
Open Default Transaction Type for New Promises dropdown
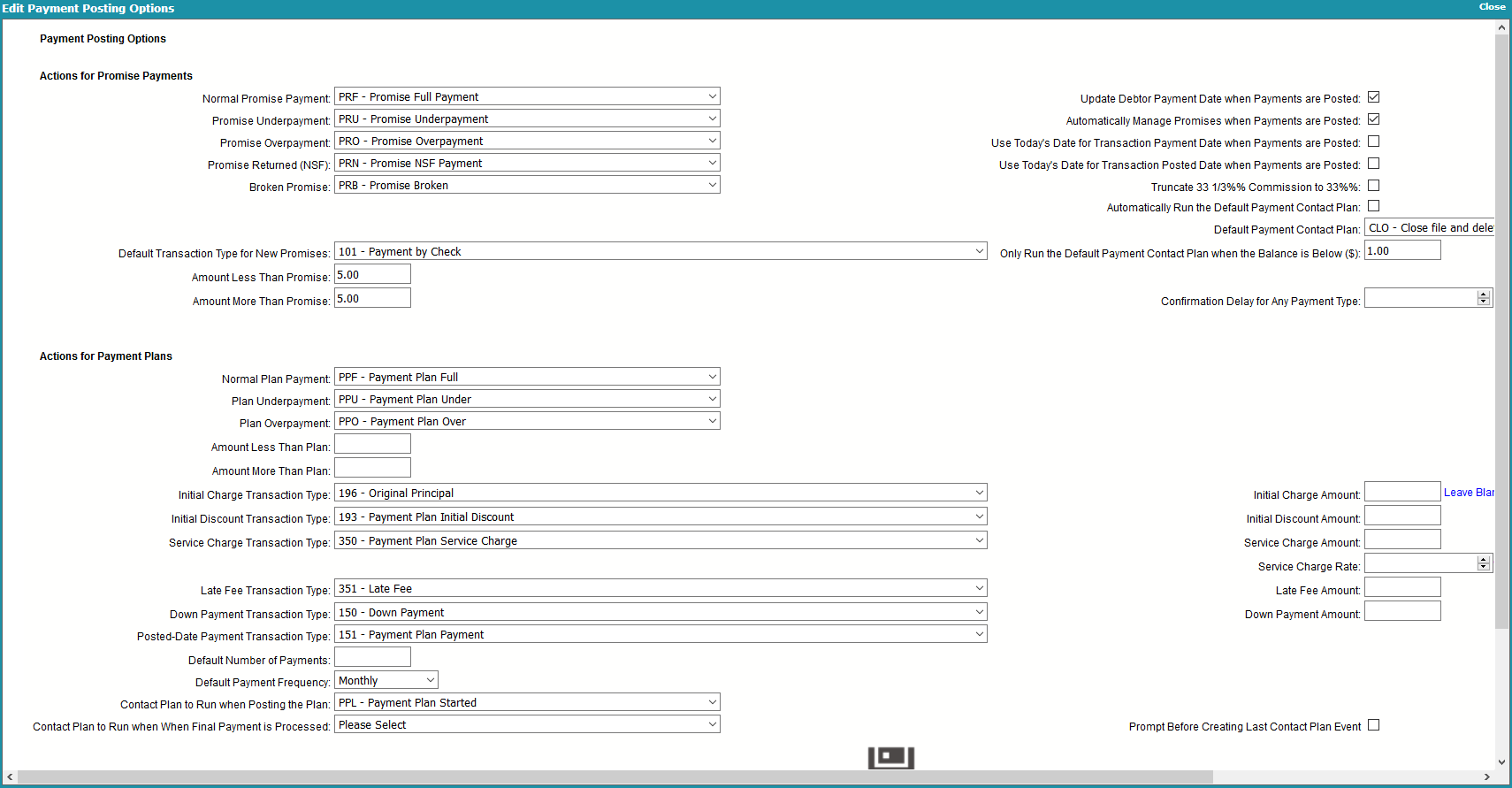coord(661,251)
